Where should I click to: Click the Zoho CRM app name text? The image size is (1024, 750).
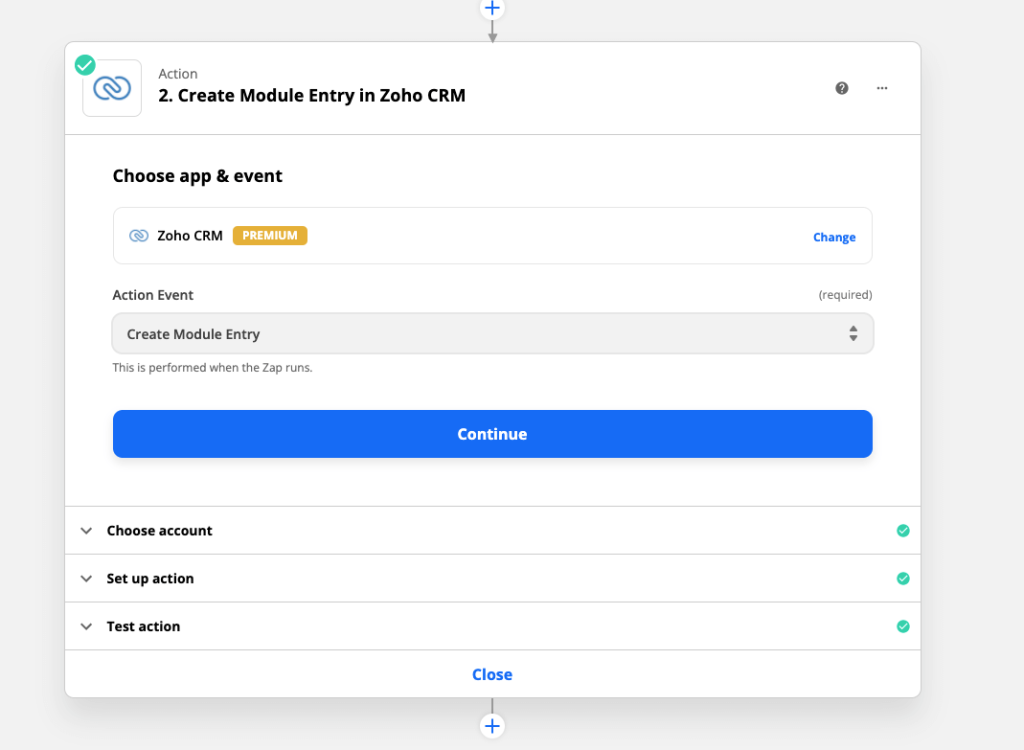click(189, 236)
